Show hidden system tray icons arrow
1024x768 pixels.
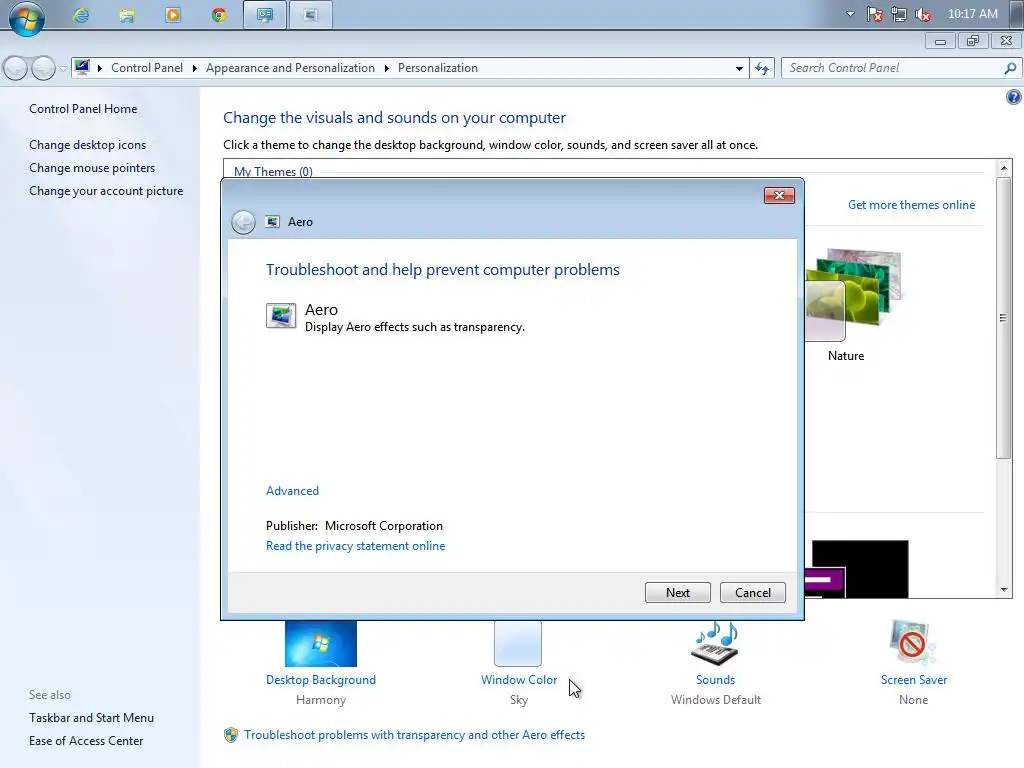(x=850, y=14)
